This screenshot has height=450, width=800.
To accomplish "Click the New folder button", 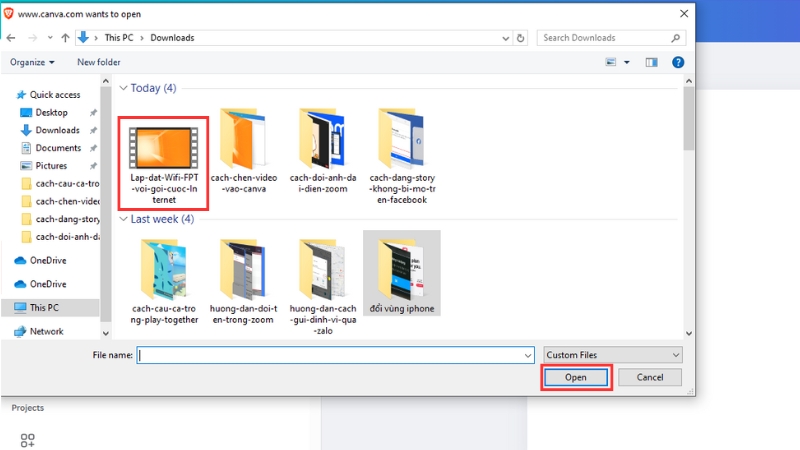I will (99, 62).
